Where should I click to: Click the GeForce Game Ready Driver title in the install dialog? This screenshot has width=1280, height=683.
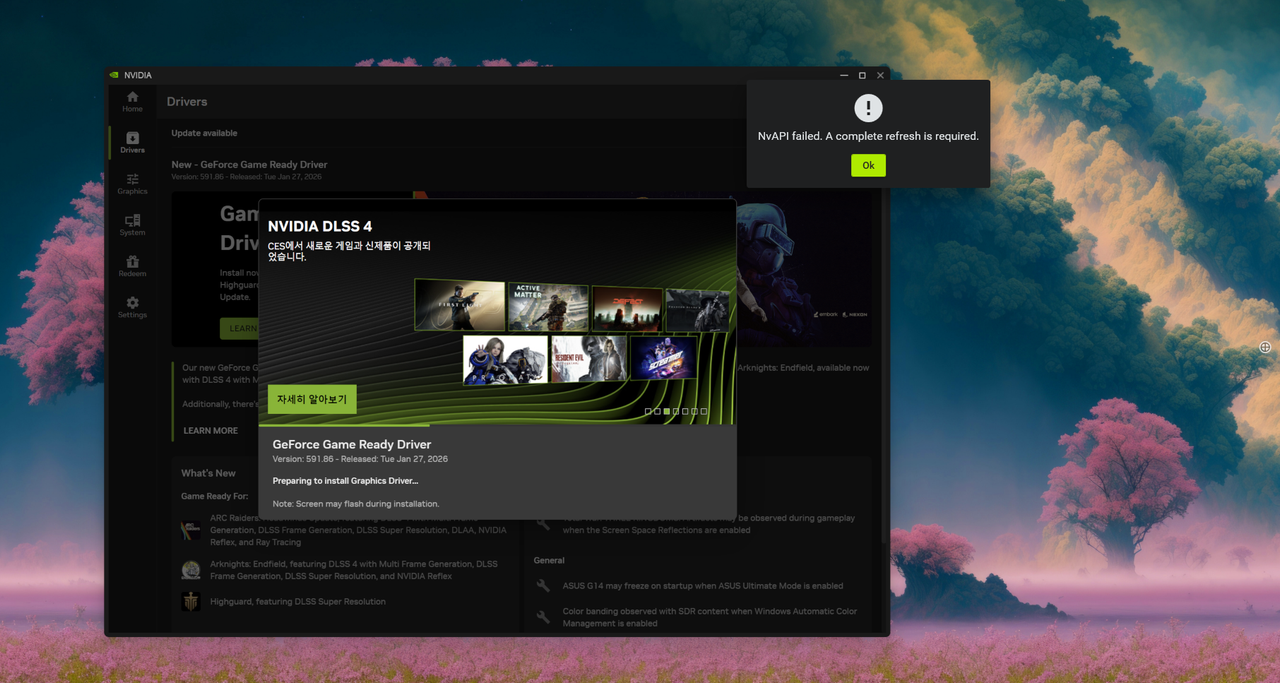coord(352,444)
